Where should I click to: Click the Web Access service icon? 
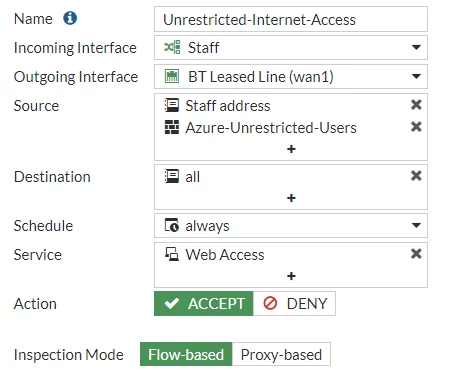[172, 254]
